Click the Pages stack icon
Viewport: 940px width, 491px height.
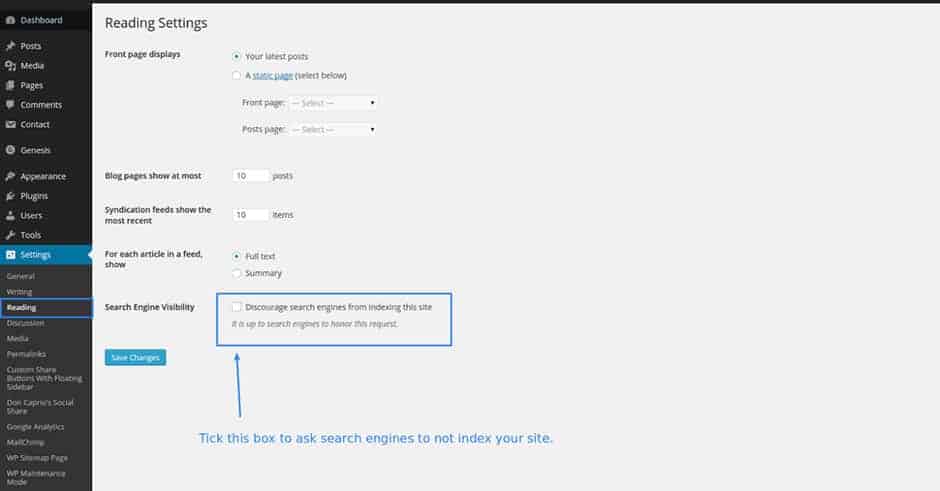(10, 86)
